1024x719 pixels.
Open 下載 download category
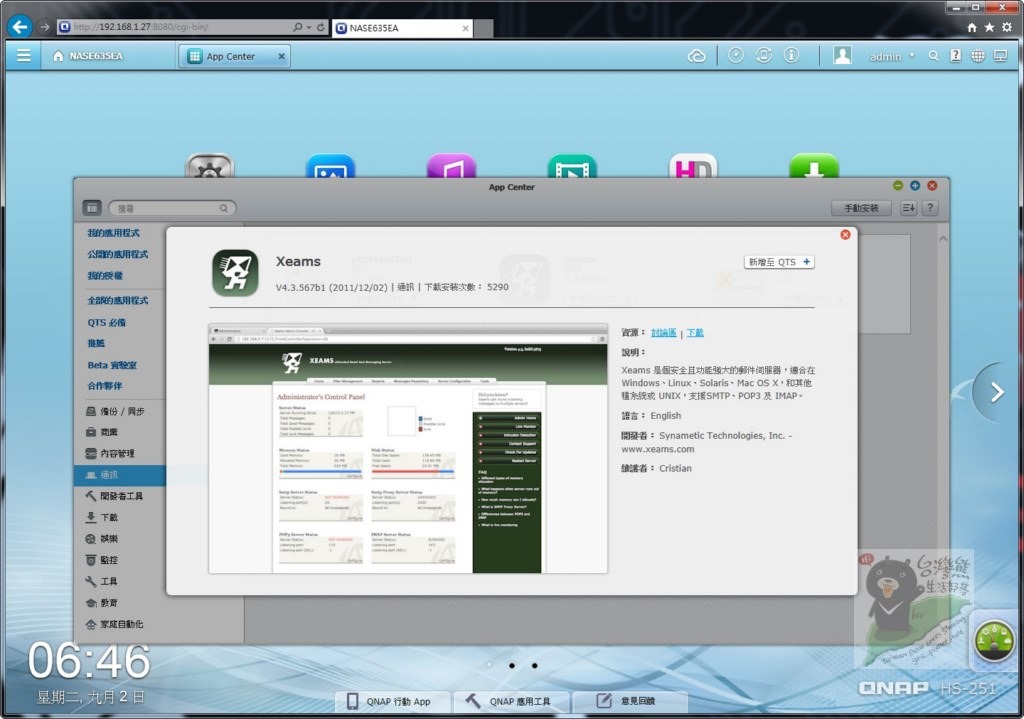click(x=102, y=517)
